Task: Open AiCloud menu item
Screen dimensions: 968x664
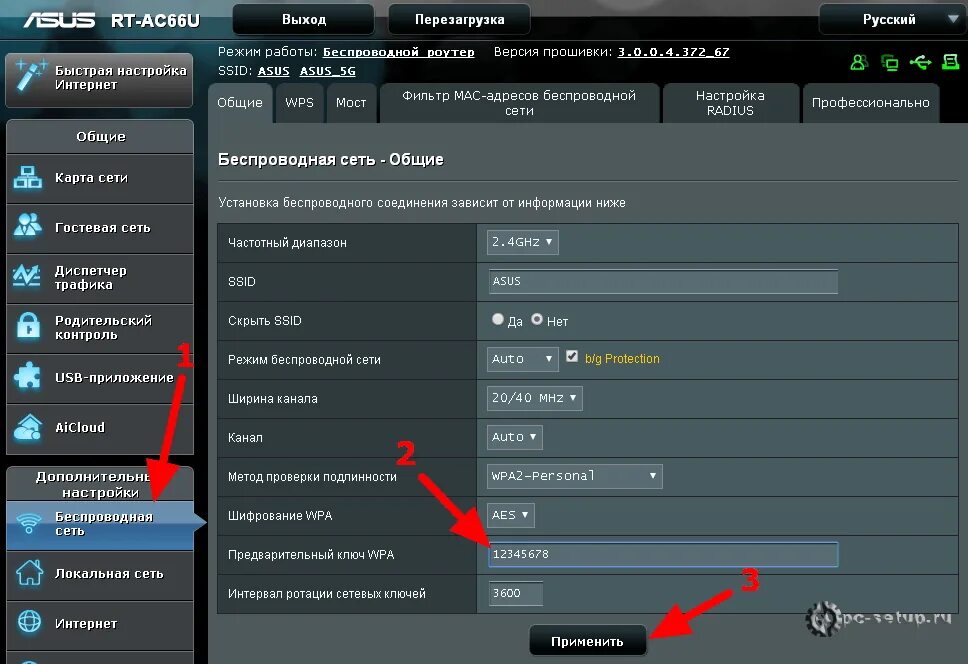Action: coord(100,428)
